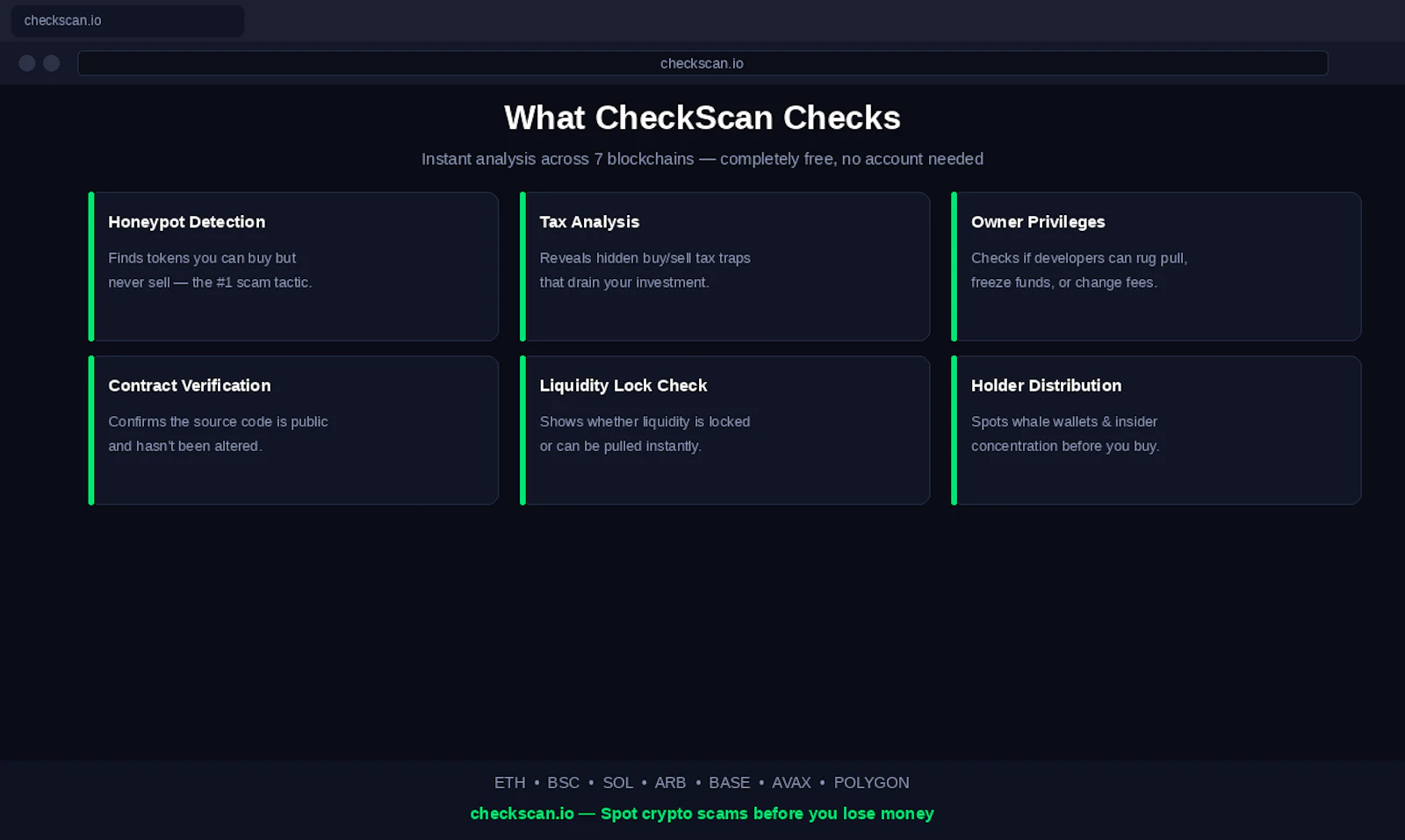Viewport: 1405px width, 840px height.
Task: Click 'never sell — the #1 scam tactic.' line
Action: pos(210,283)
